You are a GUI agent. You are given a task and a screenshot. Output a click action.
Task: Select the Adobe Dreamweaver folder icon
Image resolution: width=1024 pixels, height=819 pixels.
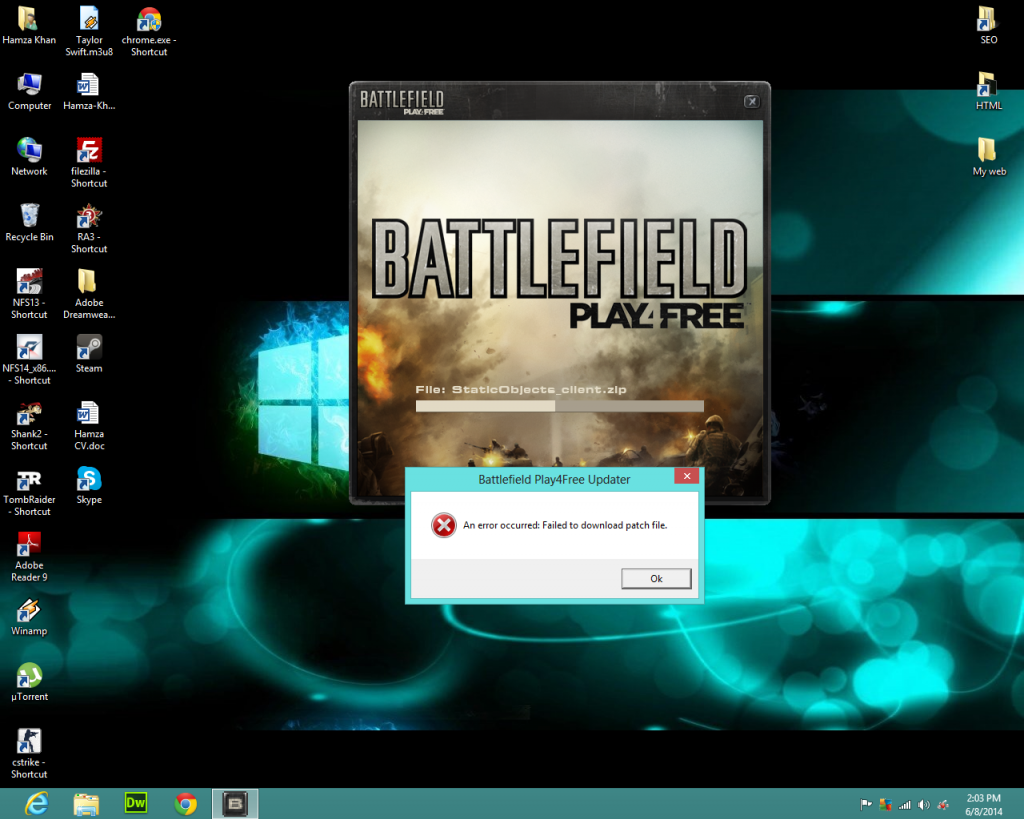pyautogui.click(x=89, y=294)
